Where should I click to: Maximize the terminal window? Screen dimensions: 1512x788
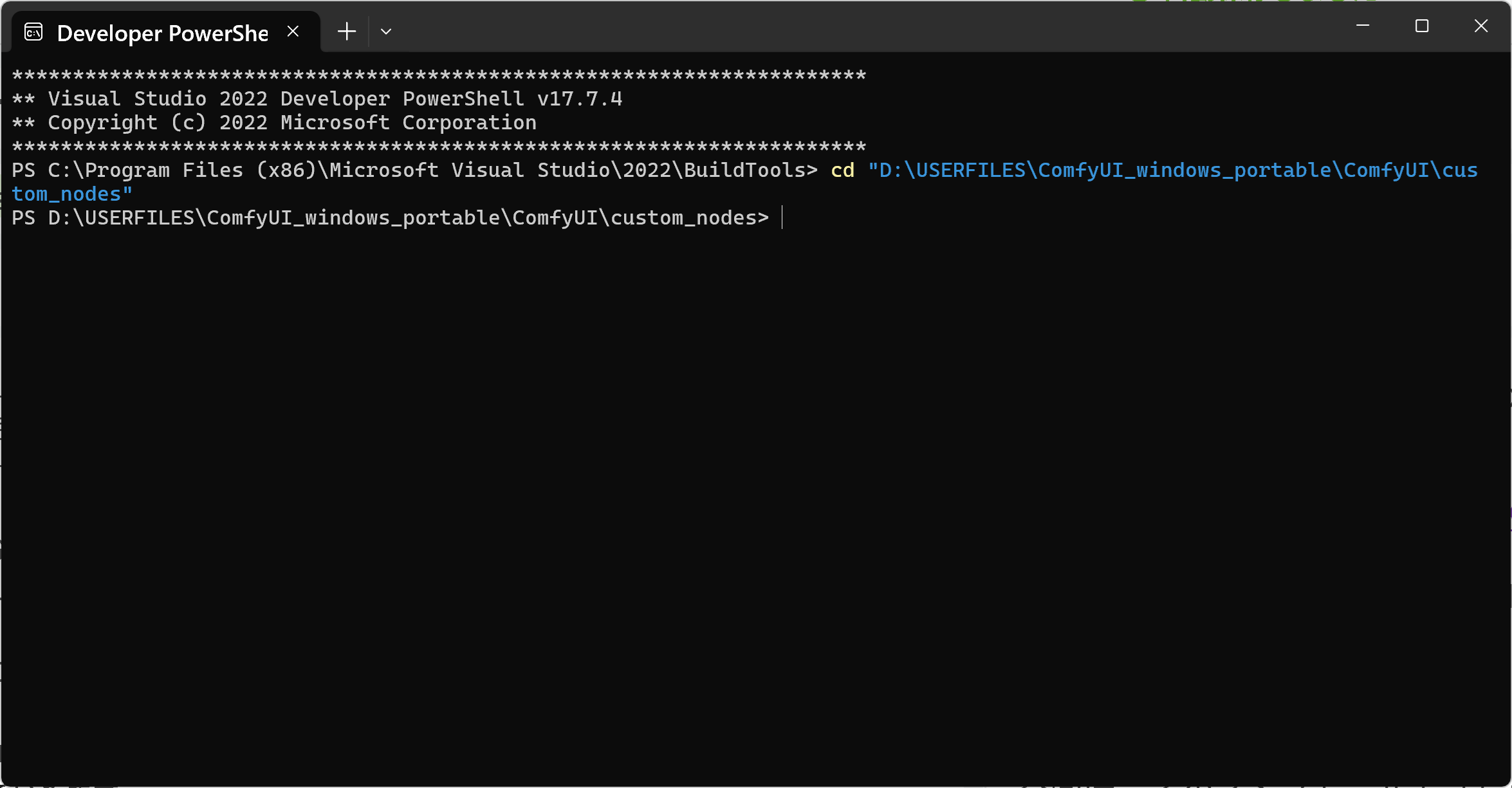click(1422, 26)
